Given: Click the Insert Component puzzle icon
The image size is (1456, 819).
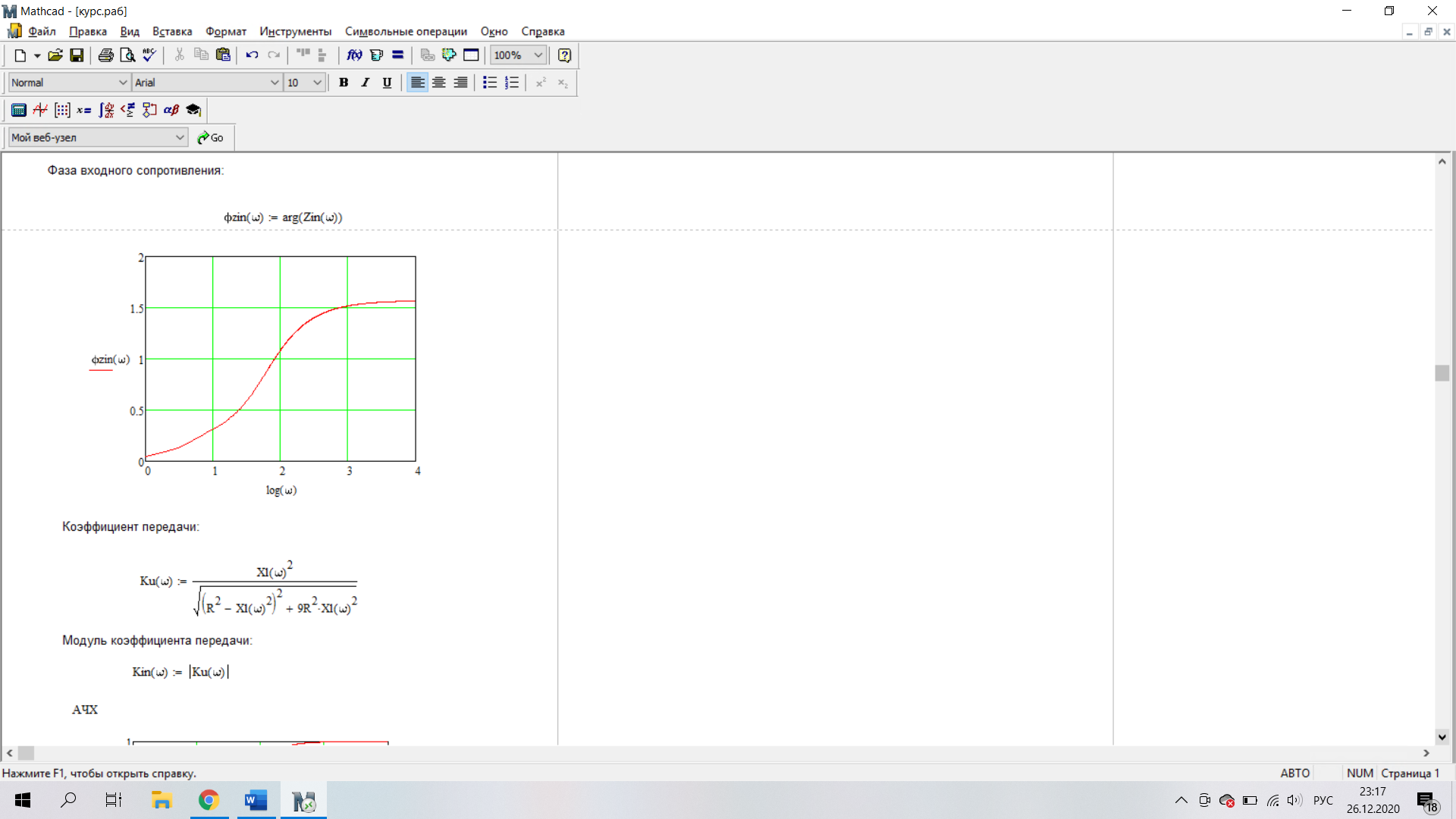Looking at the screenshot, I should coord(449,55).
